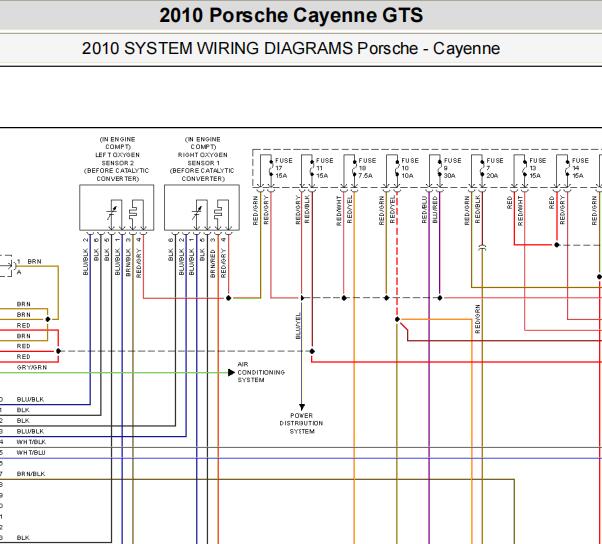The image size is (602, 544).
Task: Select the variable resistor symbol in left oxygen sensor
Action: tap(114, 214)
